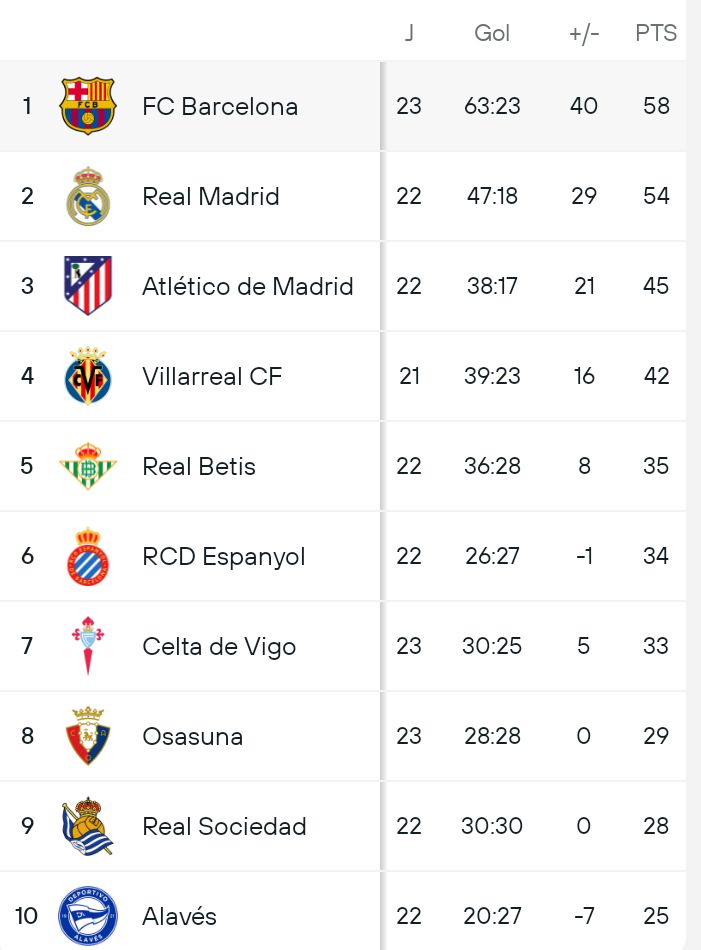
Task: Select the RCD Espanyol team name
Action: 224,556
